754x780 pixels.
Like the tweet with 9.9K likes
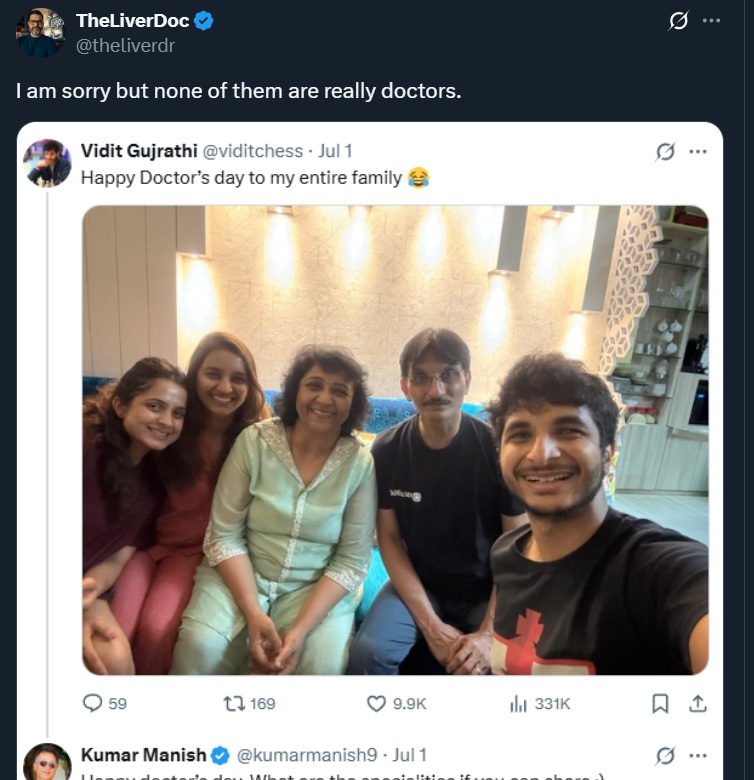376,703
